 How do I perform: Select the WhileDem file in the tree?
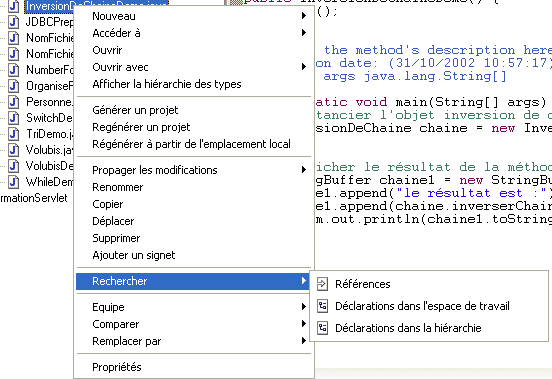pyautogui.click(x=49, y=182)
